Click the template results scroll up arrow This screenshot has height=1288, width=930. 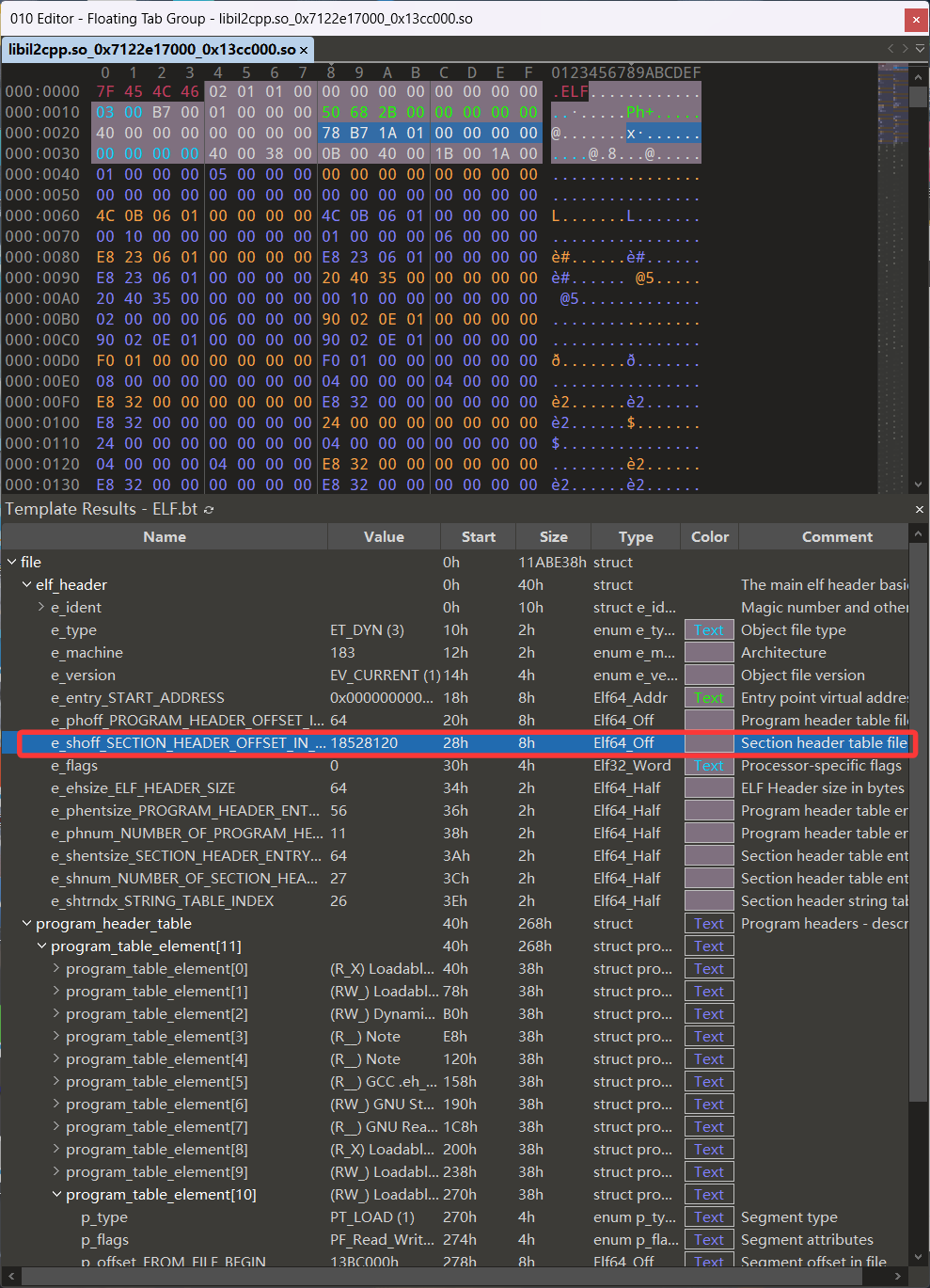click(919, 535)
